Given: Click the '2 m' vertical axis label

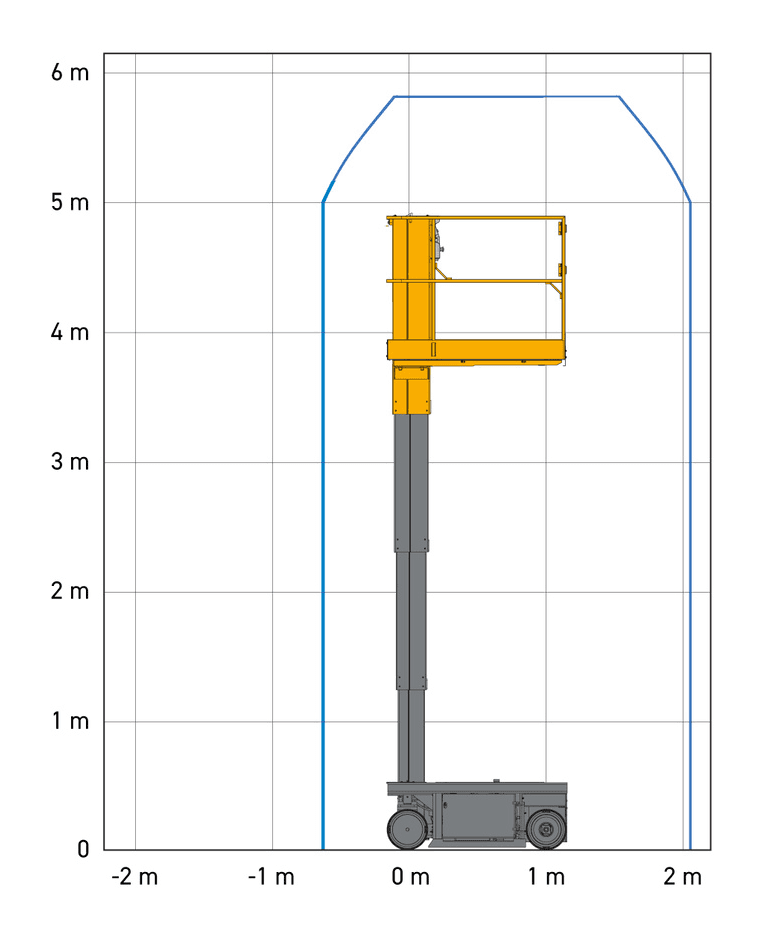Looking at the screenshot, I should tap(70, 591).
